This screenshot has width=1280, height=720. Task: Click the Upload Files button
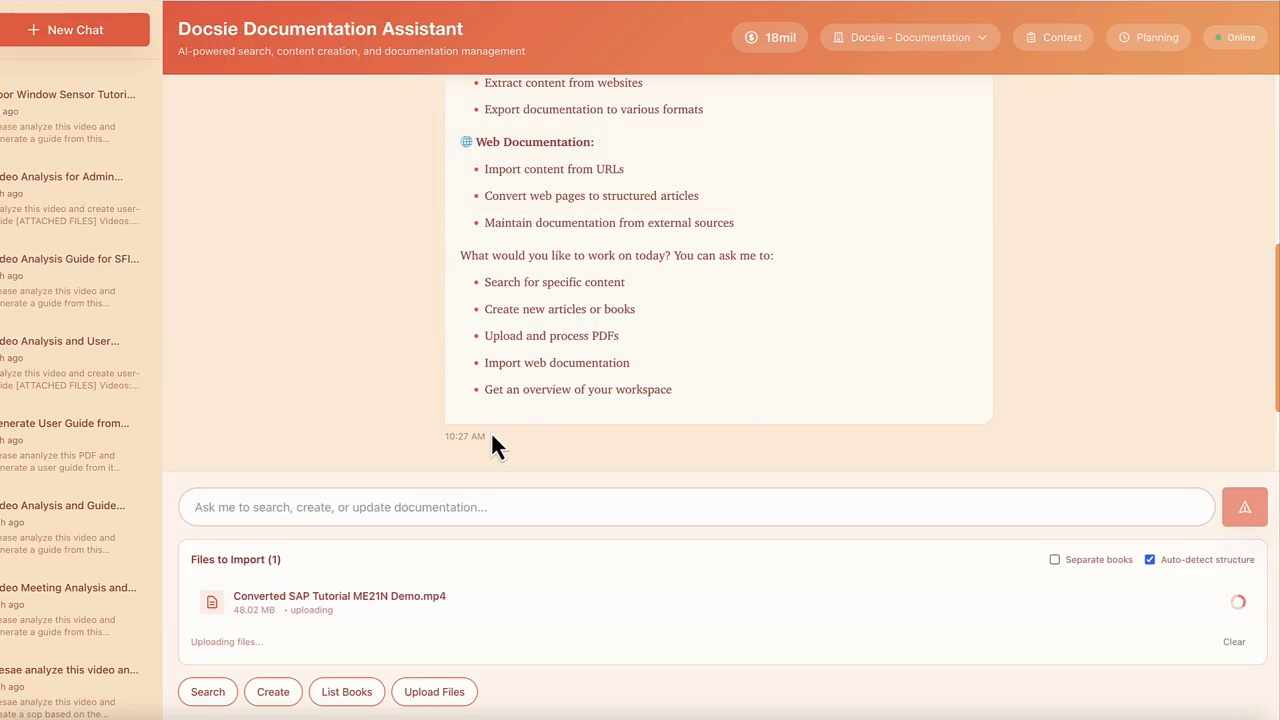(x=434, y=691)
